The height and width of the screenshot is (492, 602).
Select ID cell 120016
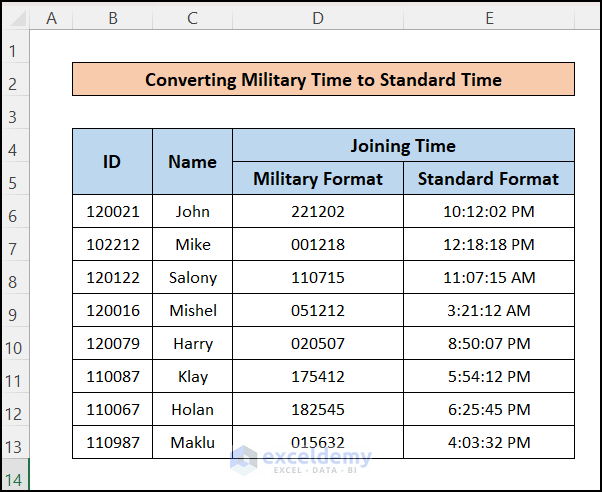(x=112, y=311)
